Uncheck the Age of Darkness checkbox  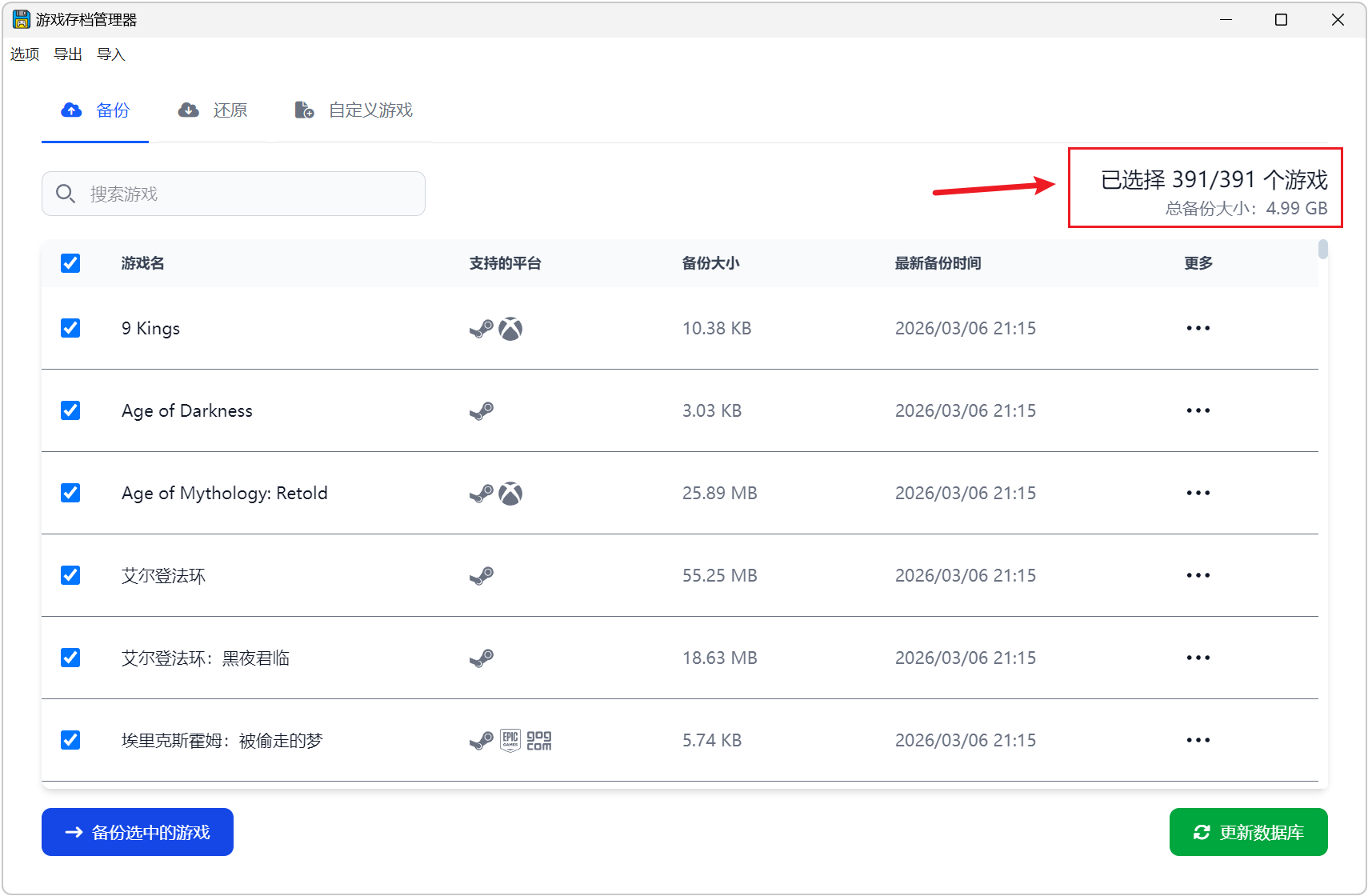pos(70,410)
